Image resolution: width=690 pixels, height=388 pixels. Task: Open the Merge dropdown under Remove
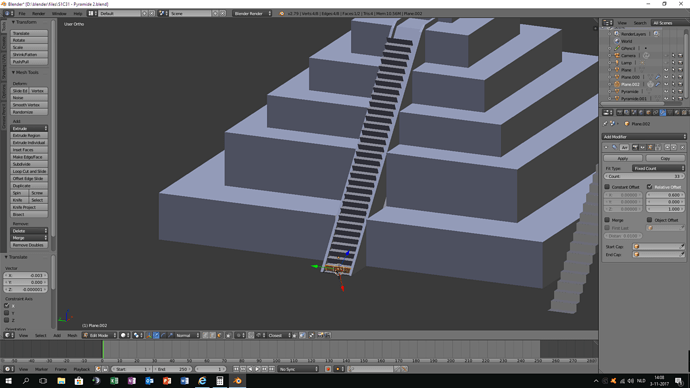point(29,238)
